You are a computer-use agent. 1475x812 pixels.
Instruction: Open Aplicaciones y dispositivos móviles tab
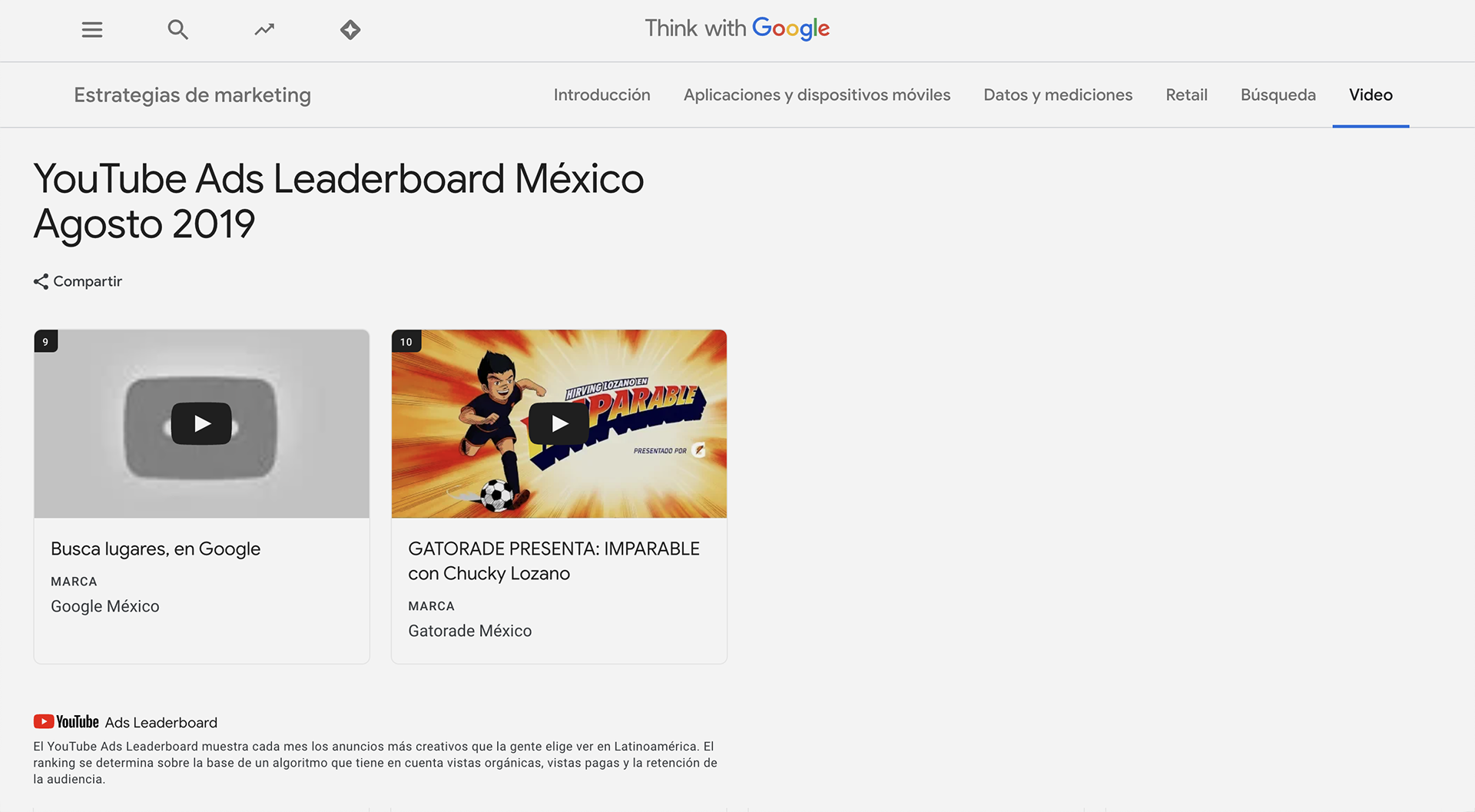[x=817, y=95]
